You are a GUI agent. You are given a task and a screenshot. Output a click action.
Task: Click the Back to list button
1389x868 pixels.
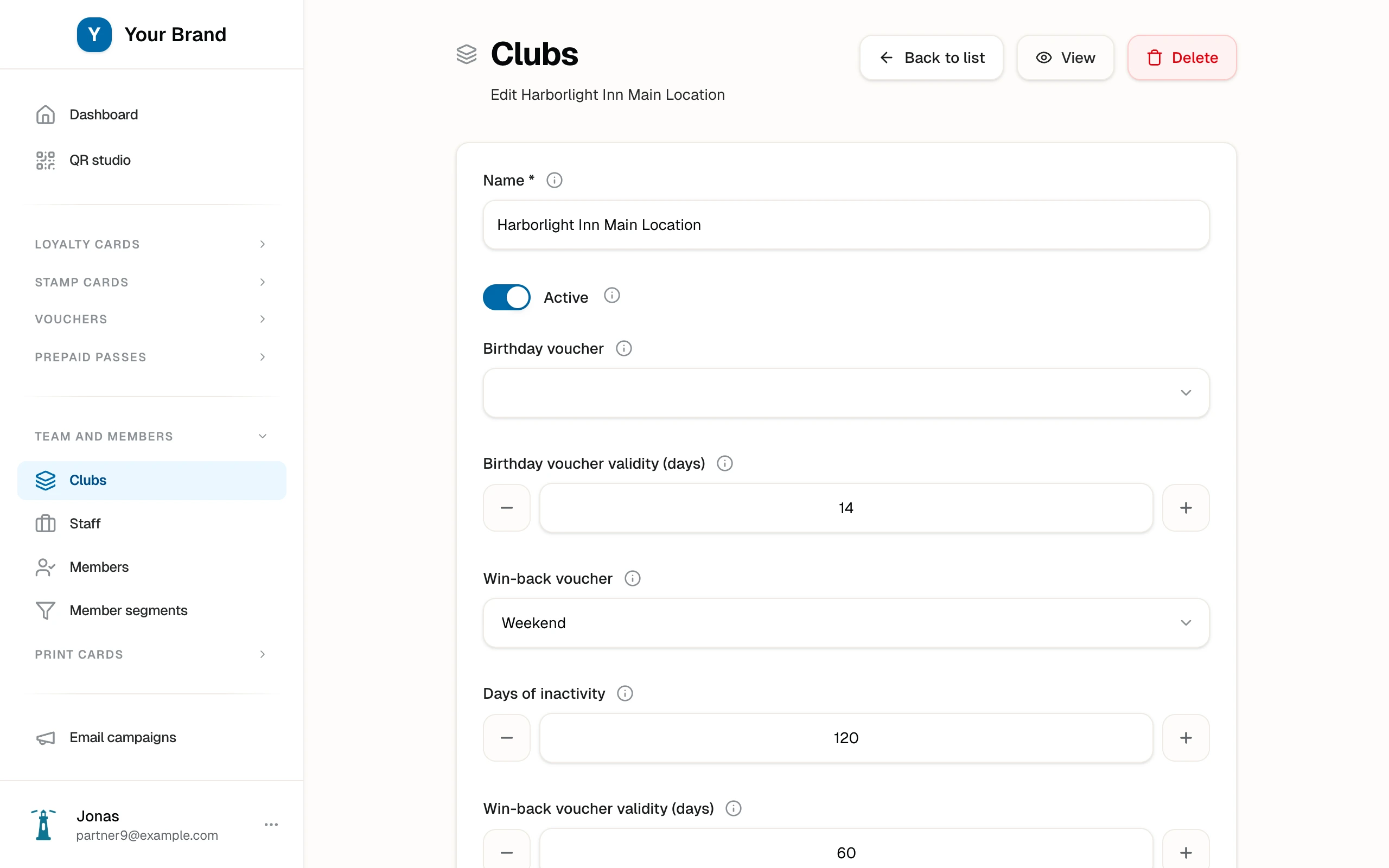click(931, 58)
